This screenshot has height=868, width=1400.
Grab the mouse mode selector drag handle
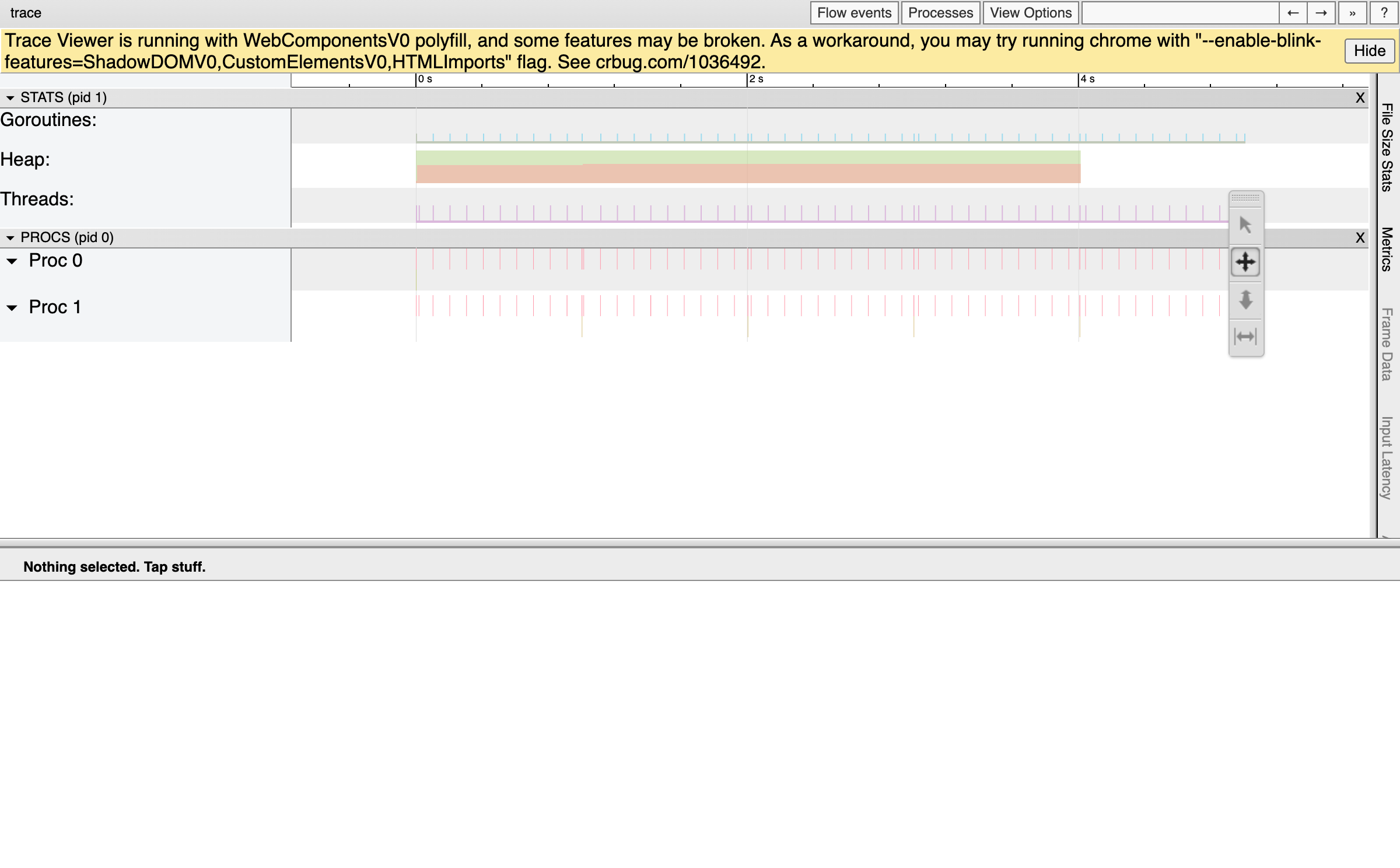(x=1245, y=198)
